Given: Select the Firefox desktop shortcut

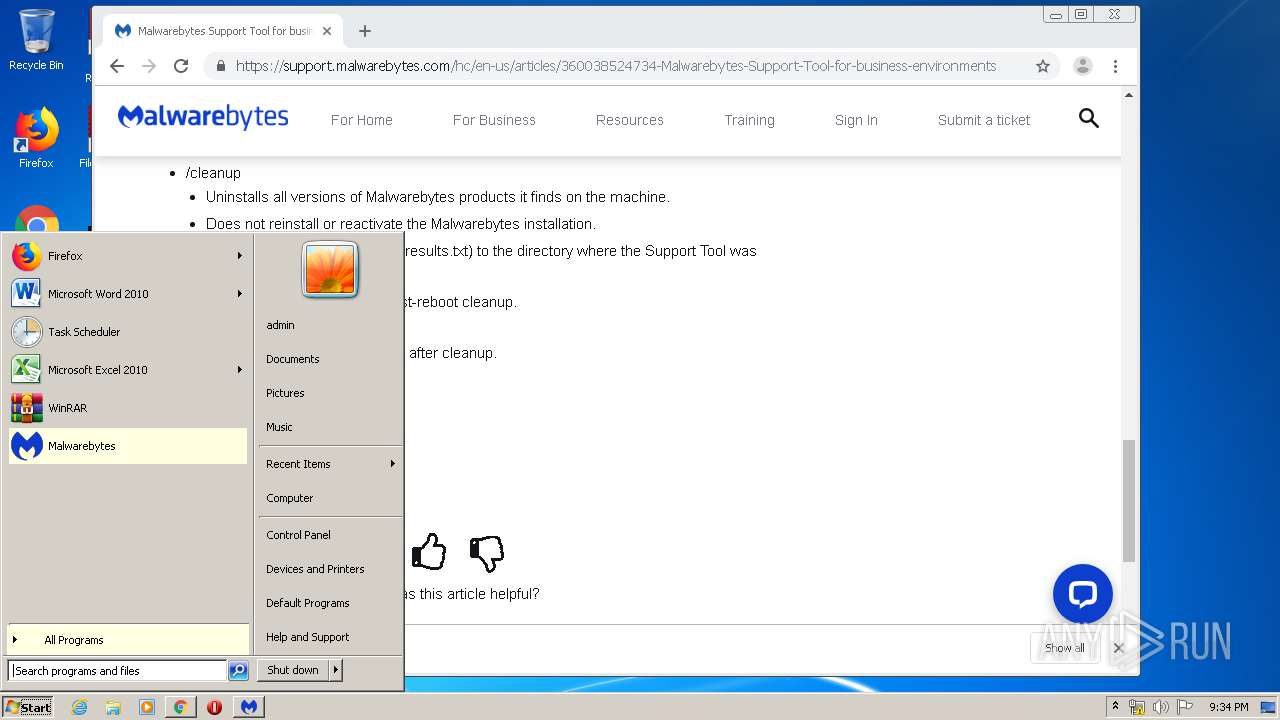Looking at the screenshot, I should click(x=36, y=138).
